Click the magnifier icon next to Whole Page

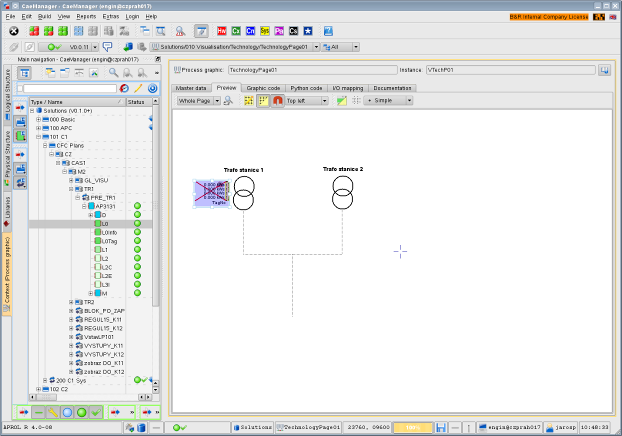click(x=228, y=100)
